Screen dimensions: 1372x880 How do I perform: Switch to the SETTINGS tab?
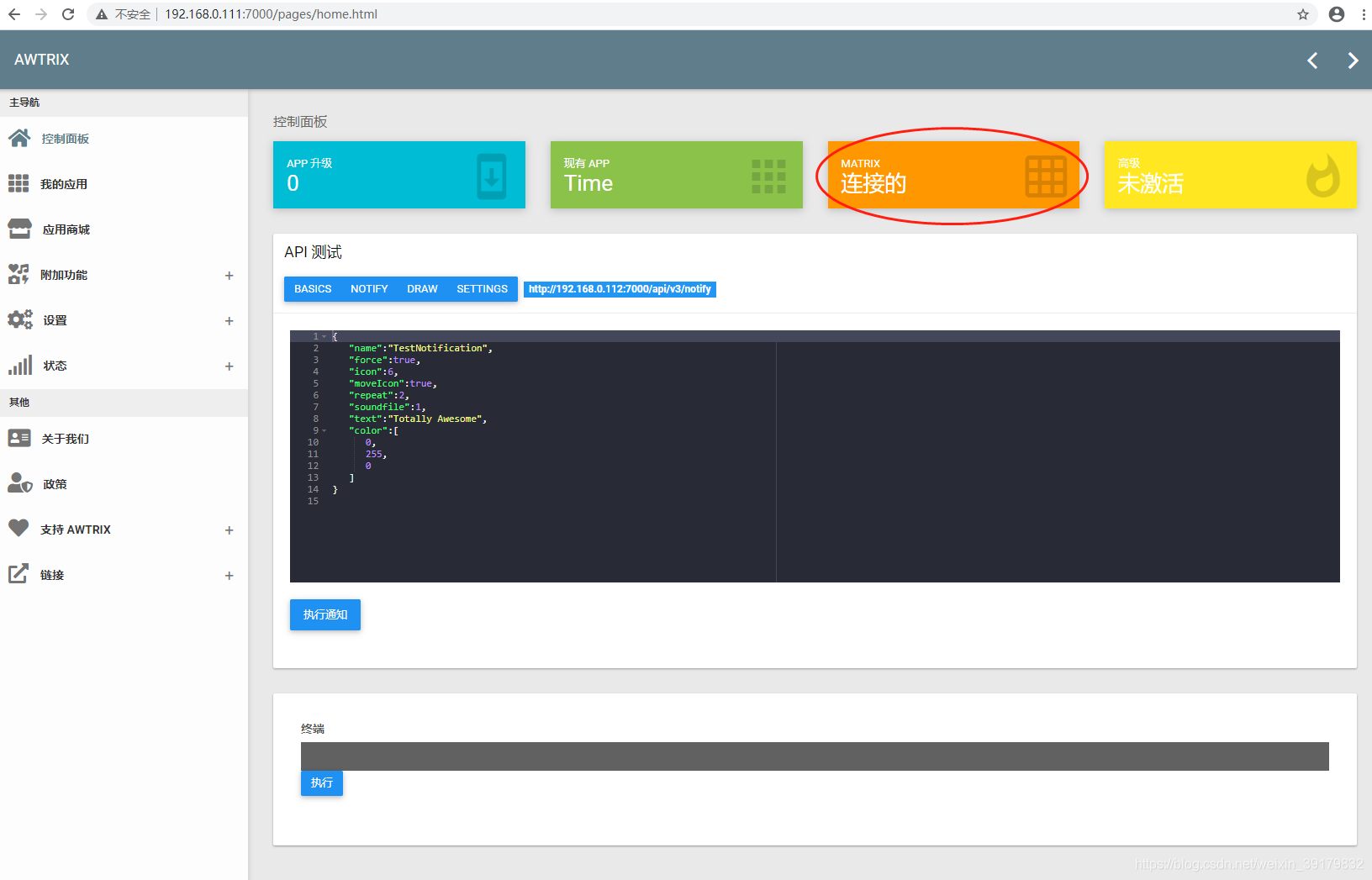[482, 288]
